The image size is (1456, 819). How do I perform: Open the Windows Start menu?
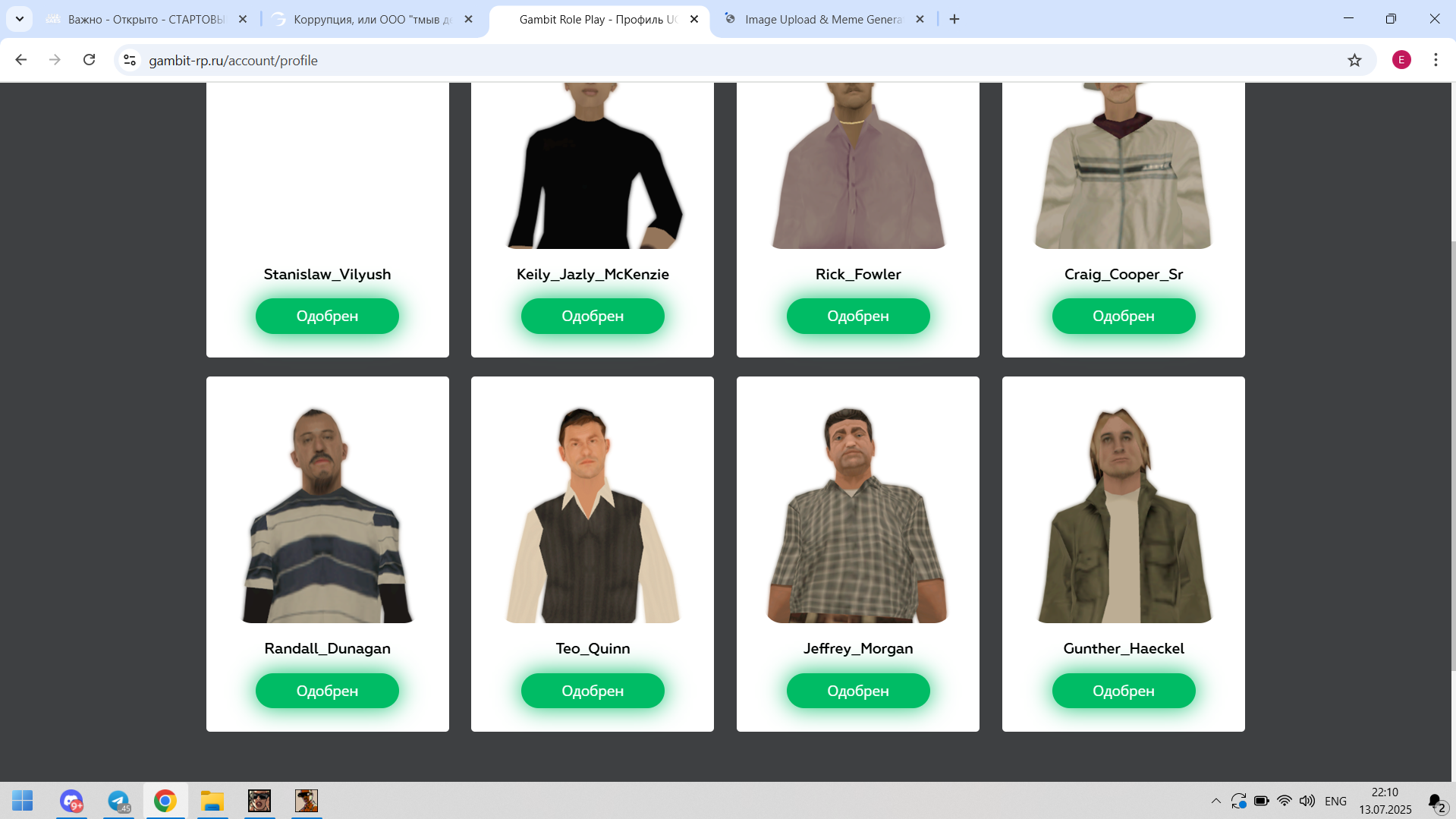point(23,801)
